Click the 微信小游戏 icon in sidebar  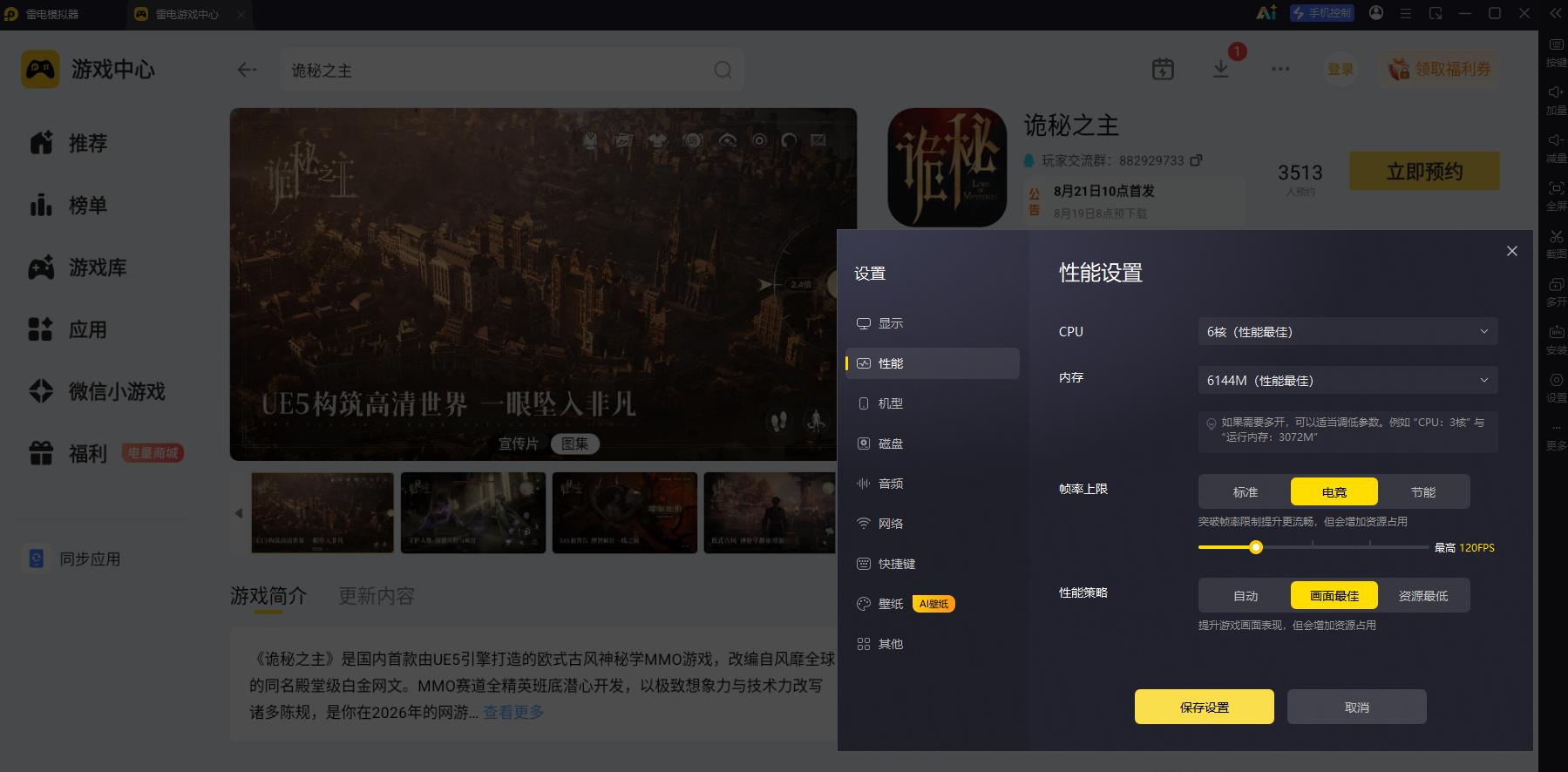tap(41, 391)
